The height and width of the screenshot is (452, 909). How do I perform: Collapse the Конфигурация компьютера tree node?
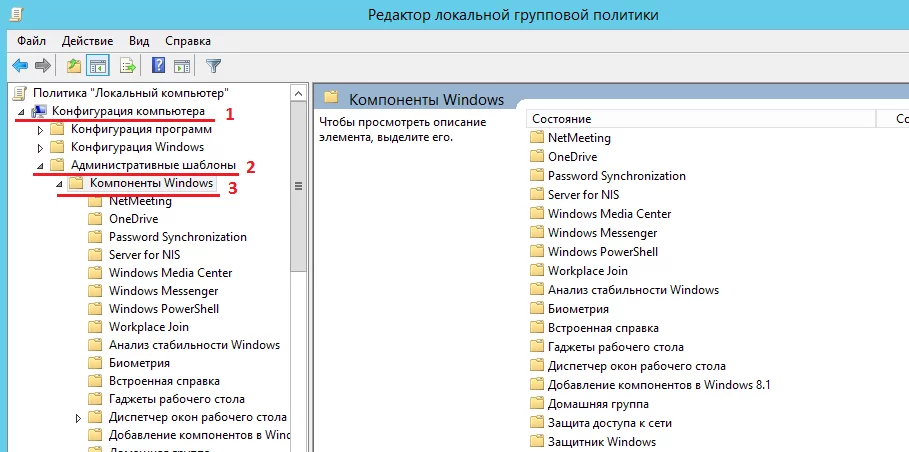click(22, 111)
